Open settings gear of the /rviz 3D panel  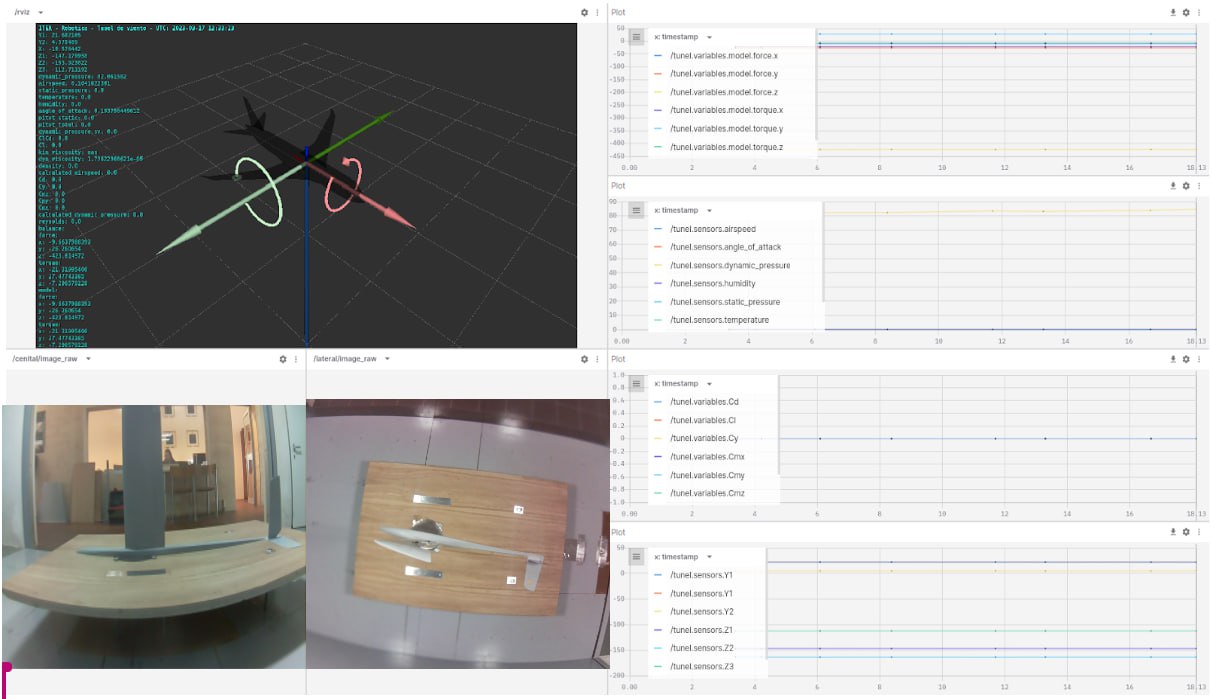point(585,12)
